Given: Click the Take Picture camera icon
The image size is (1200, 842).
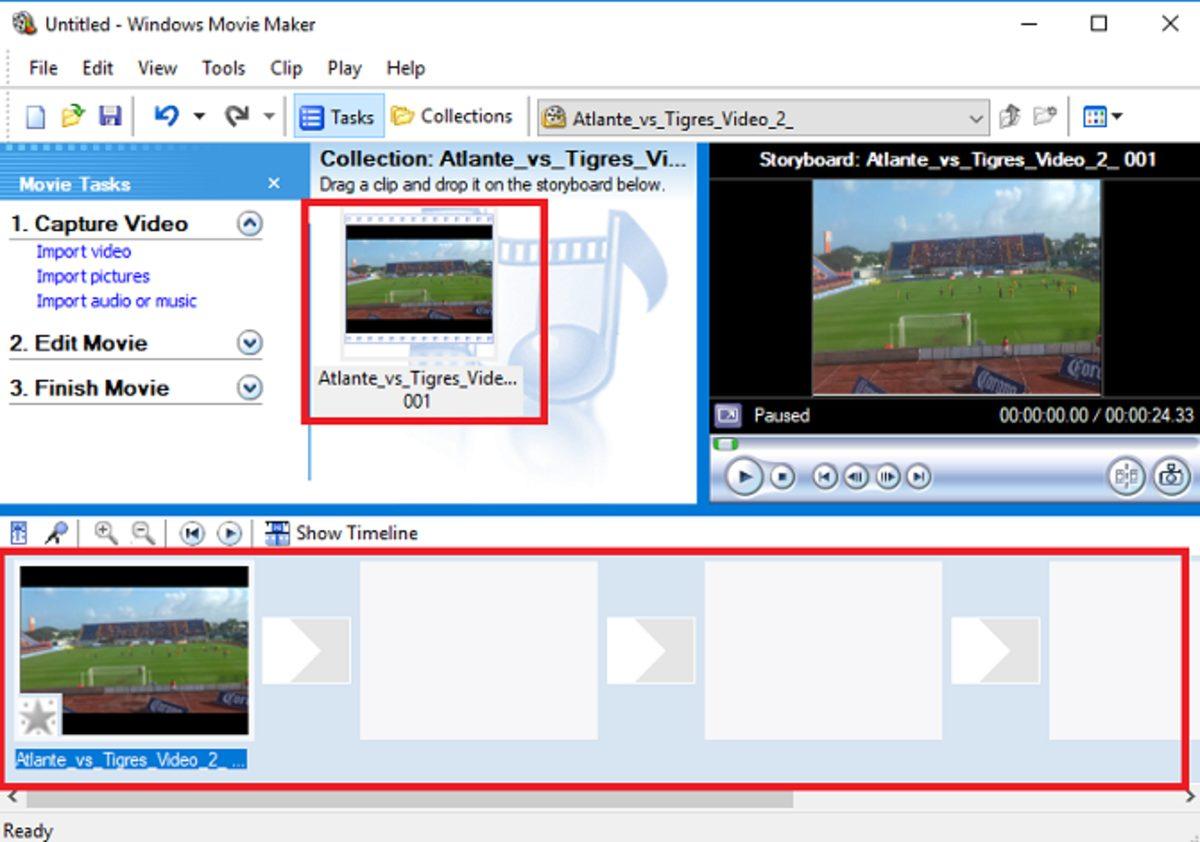Looking at the screenshot, I should [1169, 476].
